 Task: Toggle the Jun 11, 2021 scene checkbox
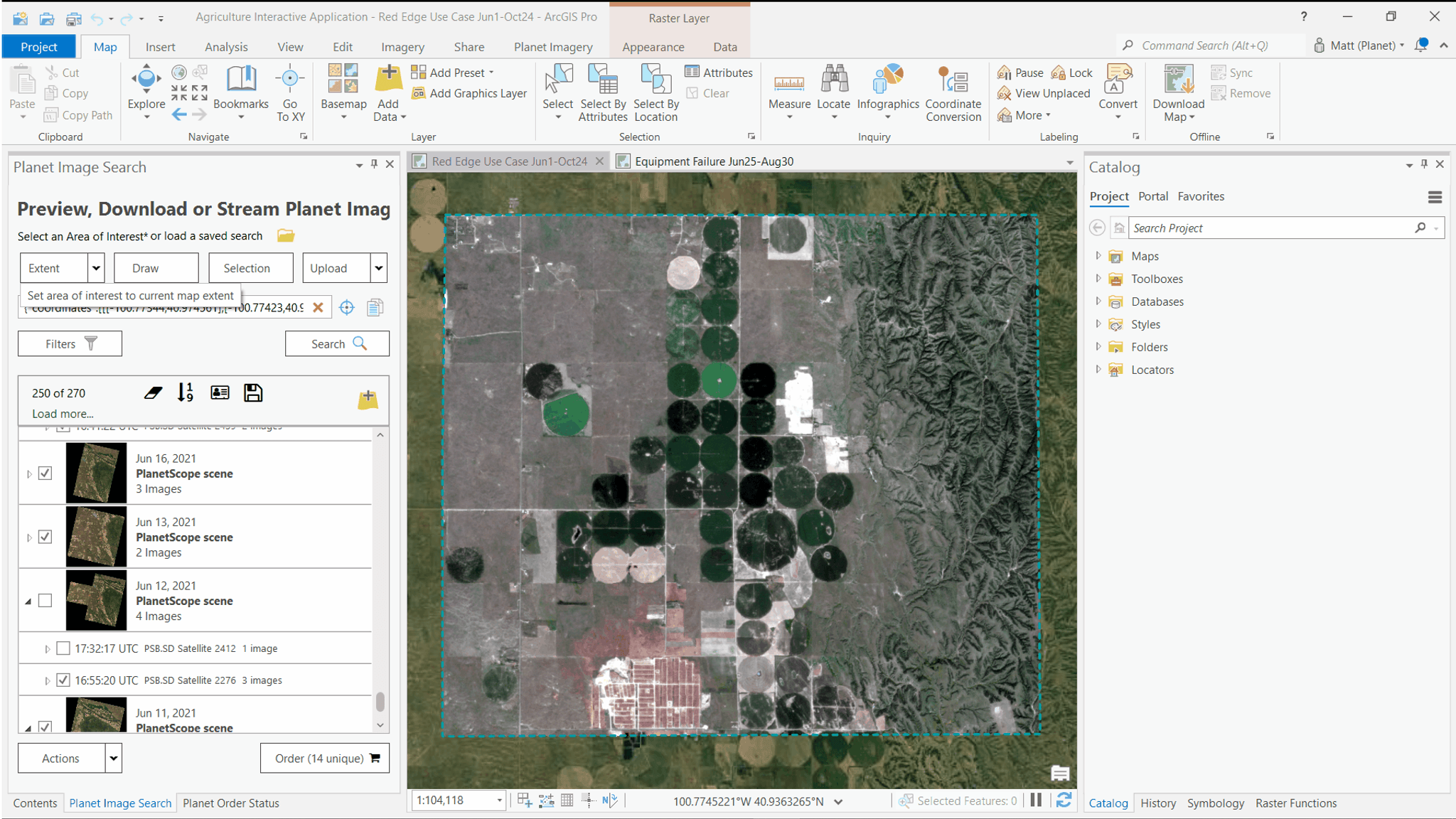[x=45, y=727]
